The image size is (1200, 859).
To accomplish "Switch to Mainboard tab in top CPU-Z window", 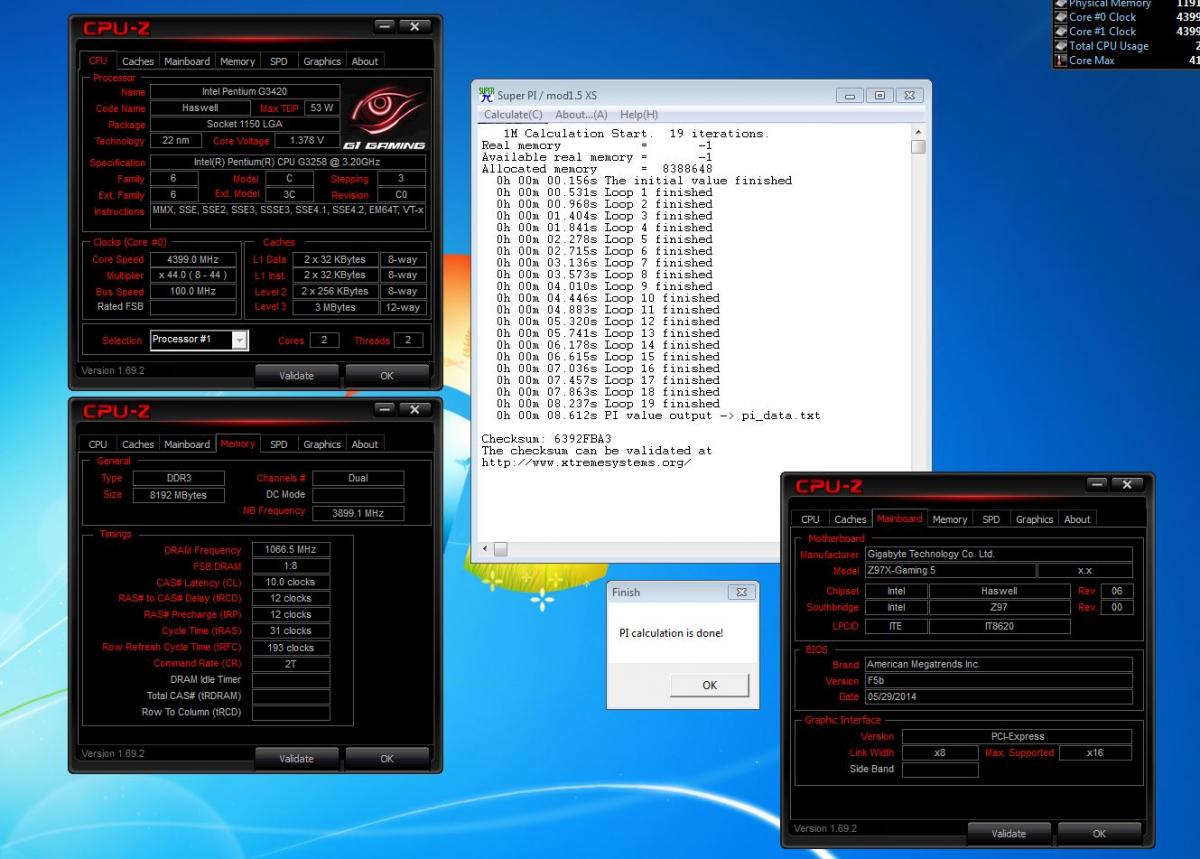I will coord(187,61).
